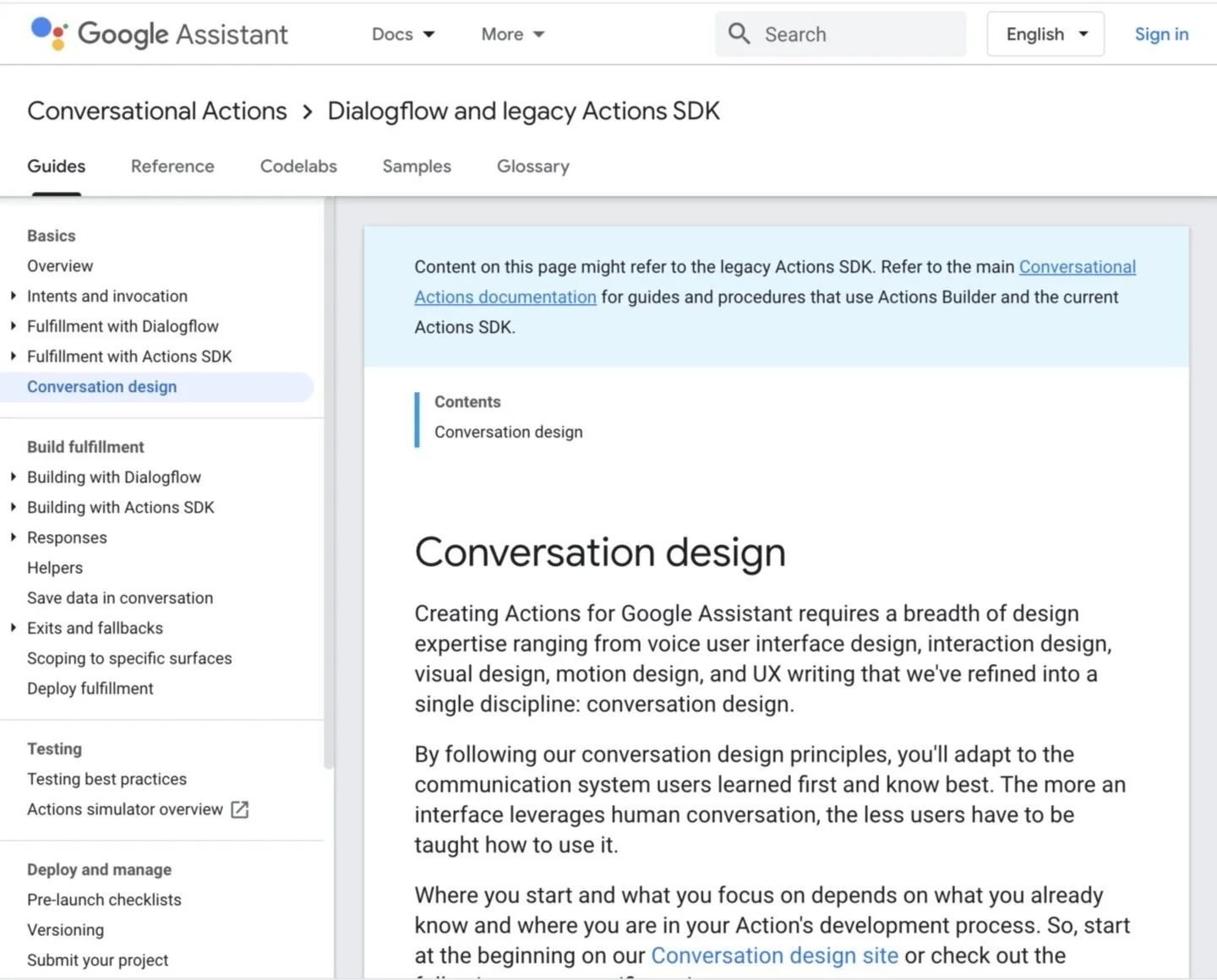Expand Intents and invocation section
Screen dimensions: 1217x980
tap(13, 297)
